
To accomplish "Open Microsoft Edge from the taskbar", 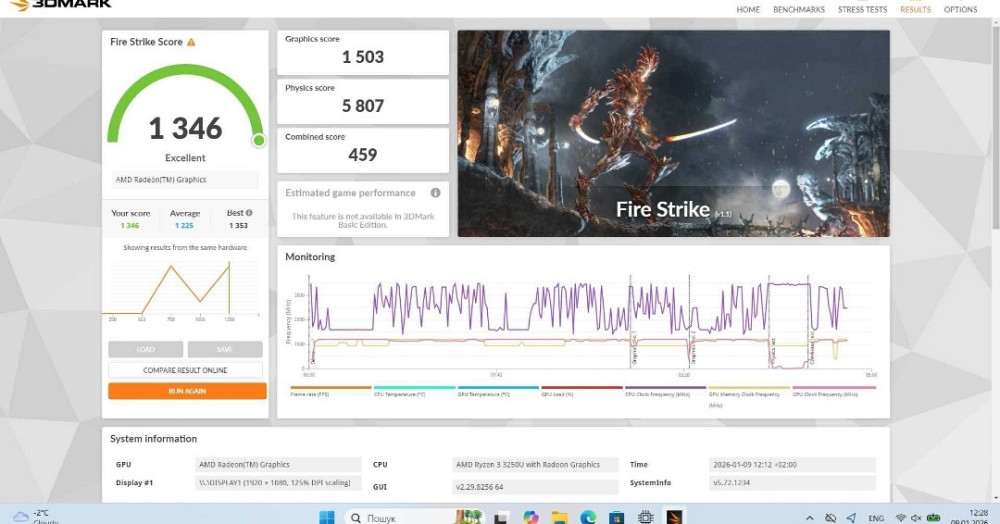I will click(588, 517).
